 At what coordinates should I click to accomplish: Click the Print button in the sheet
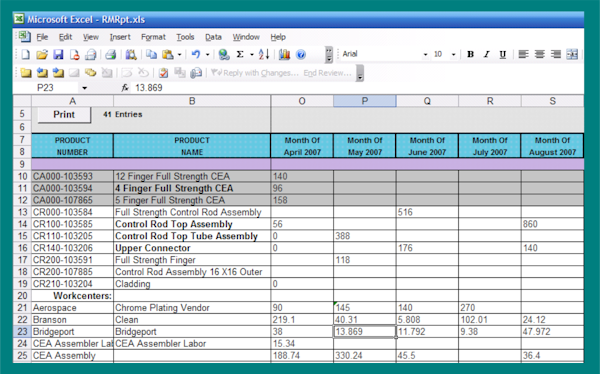[x=64, y=114]
